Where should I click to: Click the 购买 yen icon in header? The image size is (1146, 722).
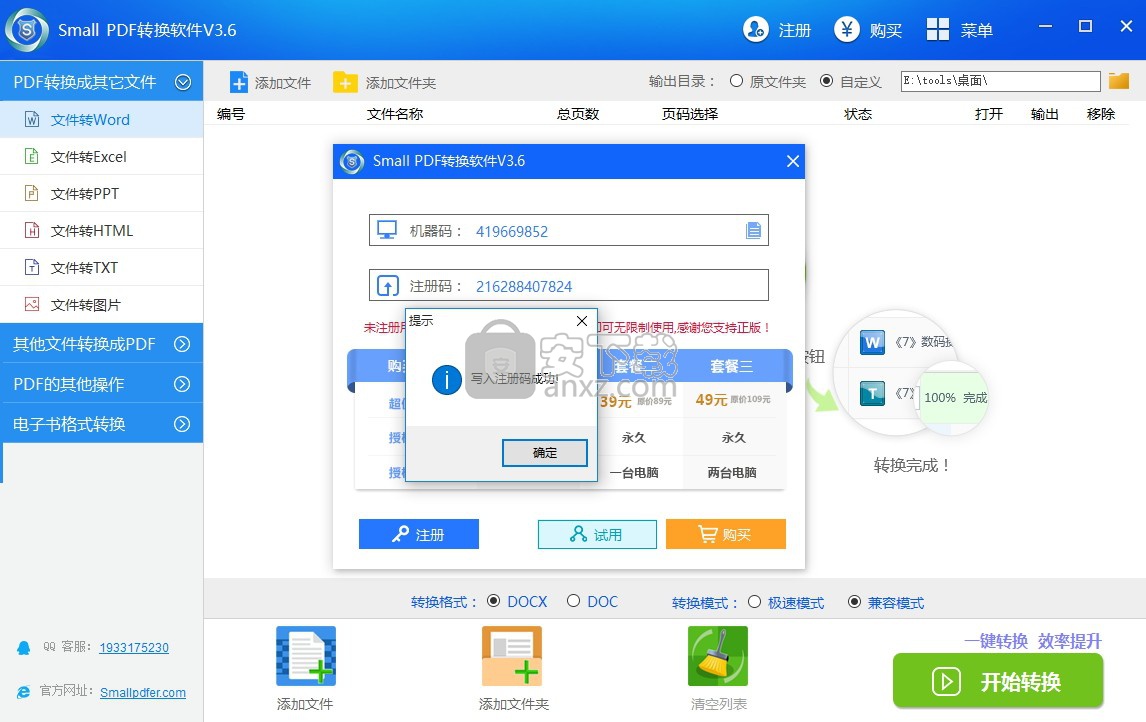[847, 30]
